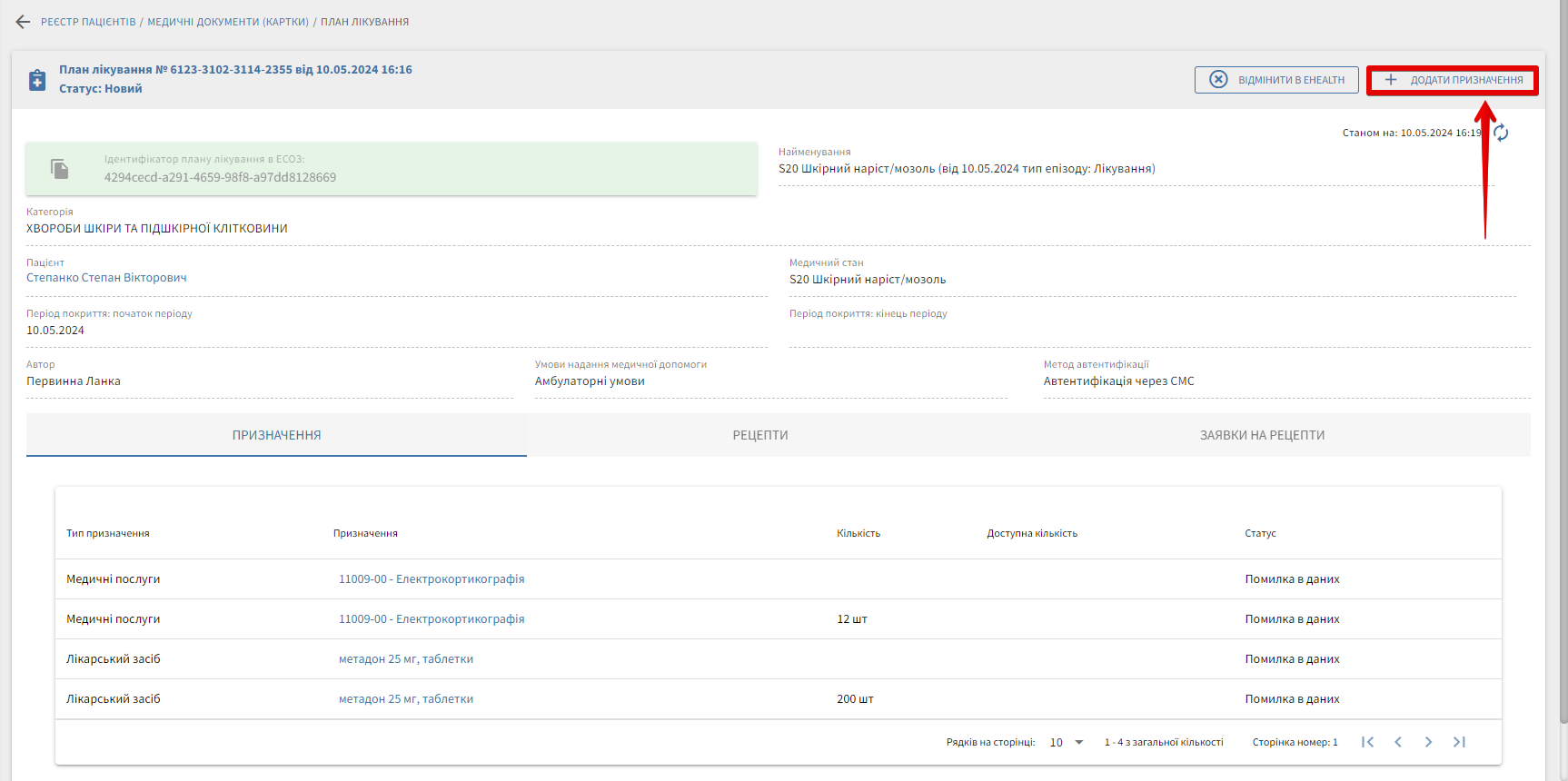Switch to the Рецепти tab
The image size is (1568, 781).
(759, 435)
